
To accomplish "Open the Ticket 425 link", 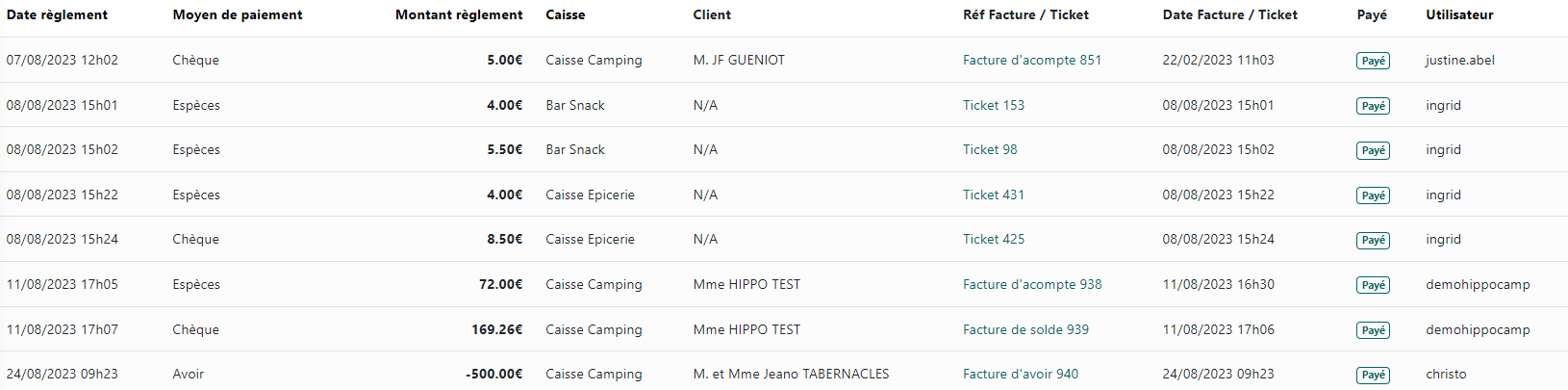I will [x=993, y=239].
